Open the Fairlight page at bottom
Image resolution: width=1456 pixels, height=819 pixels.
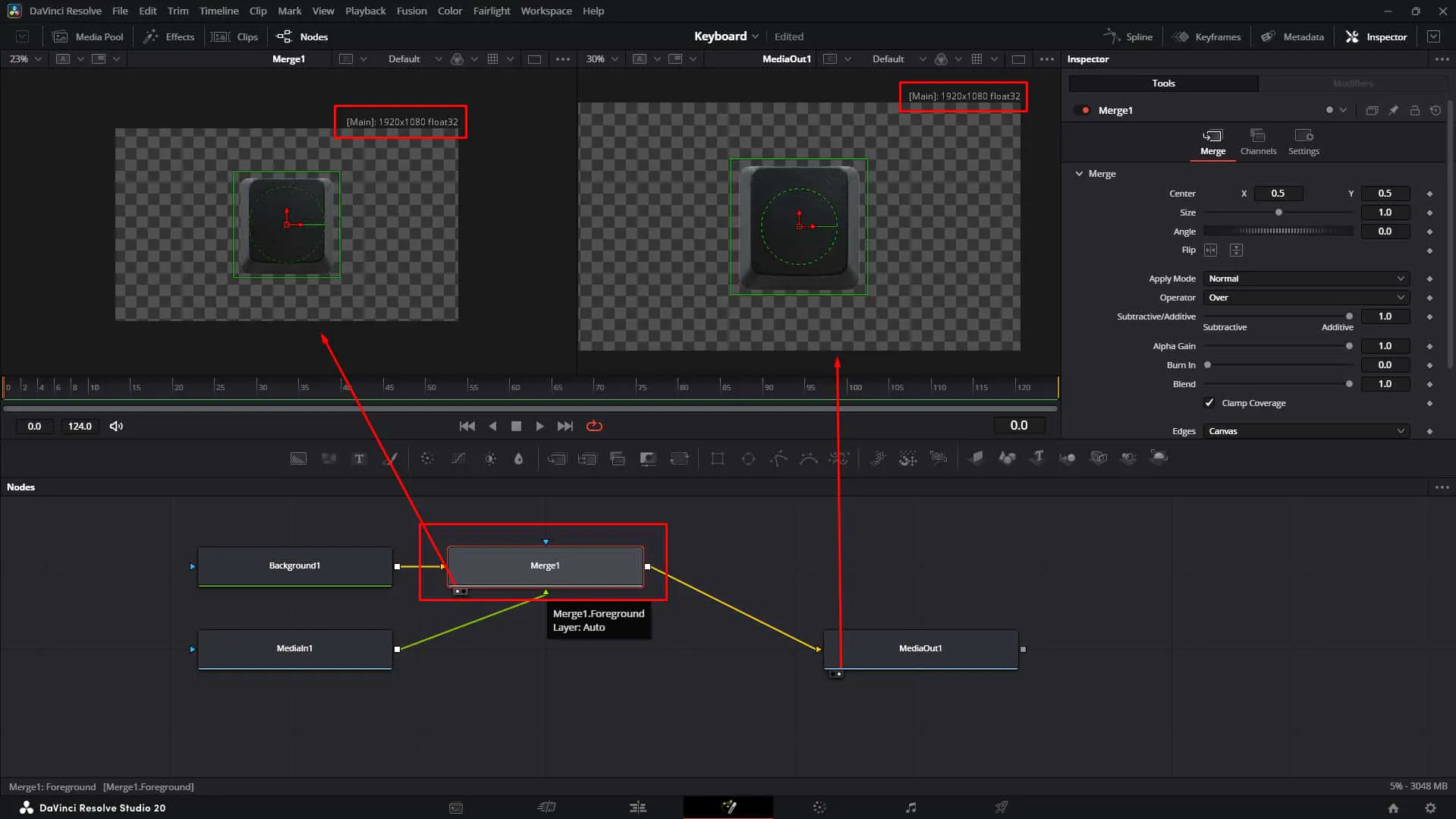(x=910, y=807)
